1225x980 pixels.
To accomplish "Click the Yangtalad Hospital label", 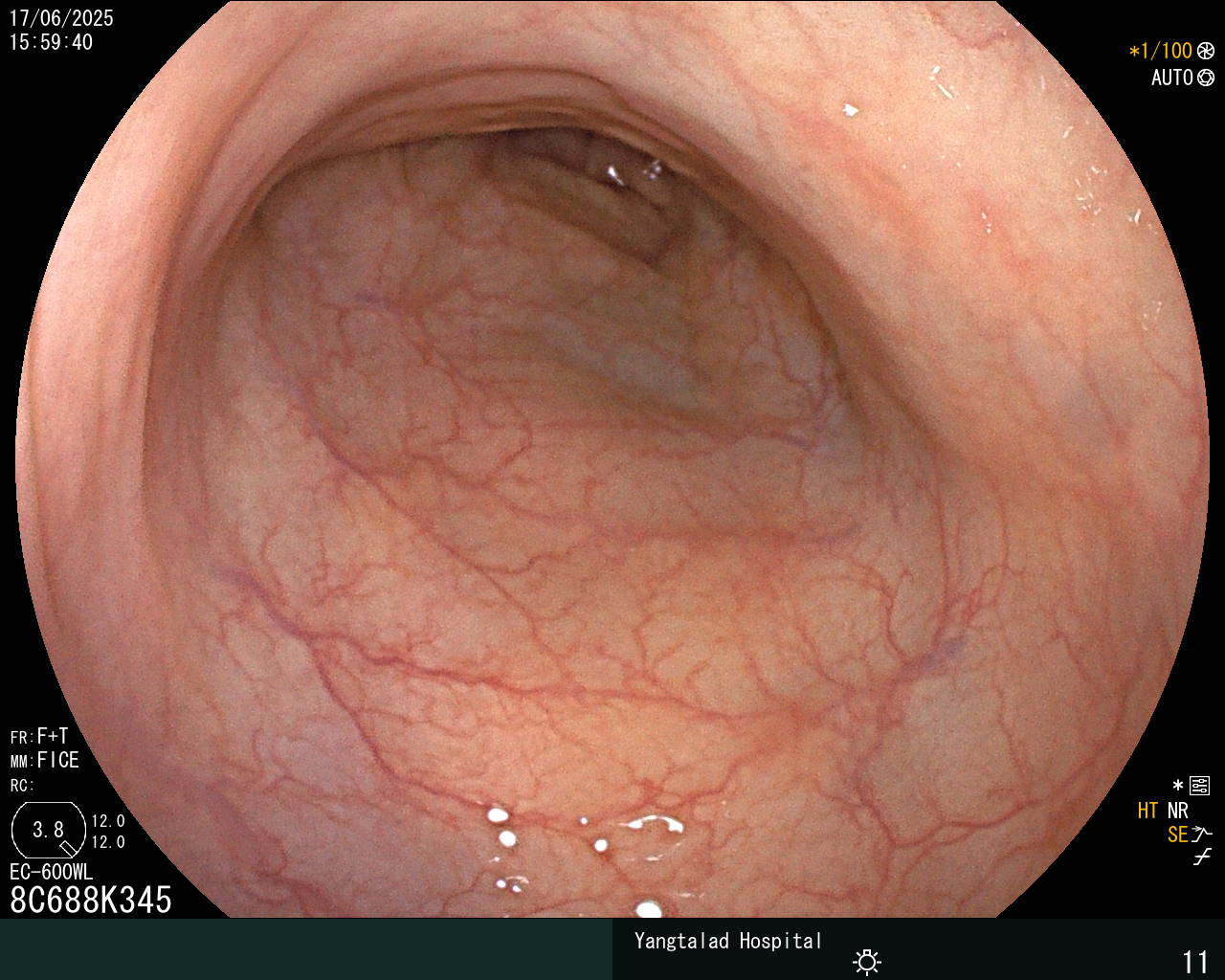I will point(728,941).
